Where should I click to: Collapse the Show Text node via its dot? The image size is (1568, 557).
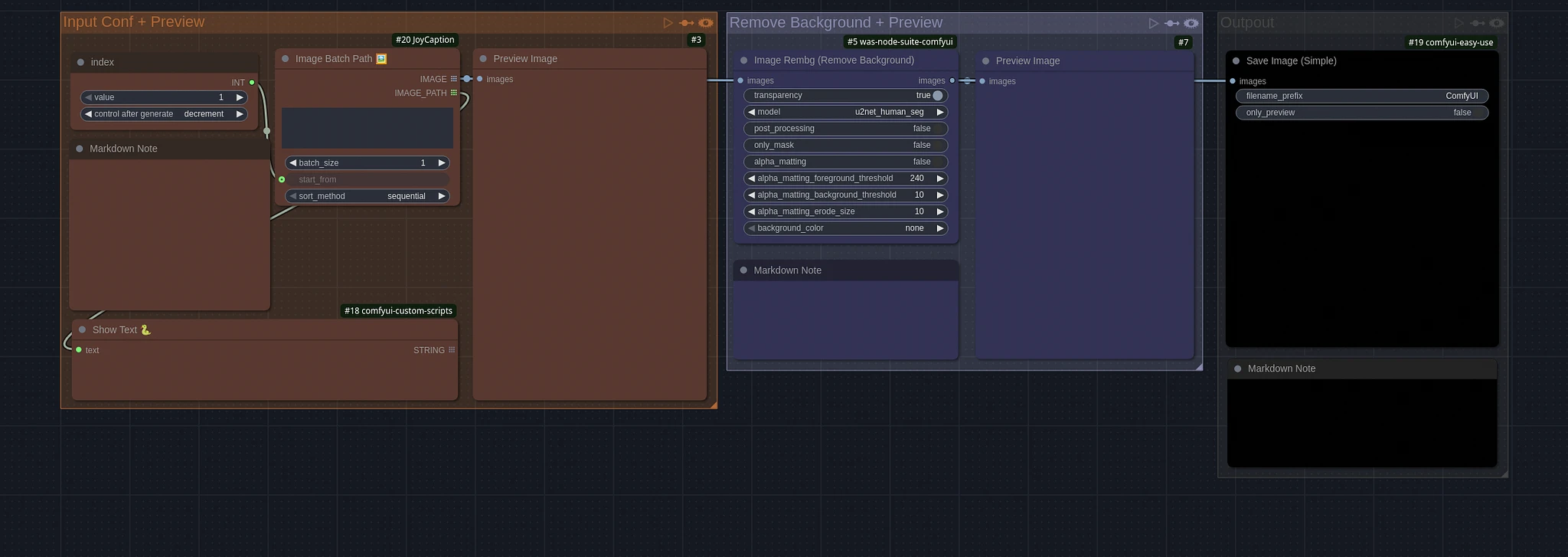(x=82, y=330)
